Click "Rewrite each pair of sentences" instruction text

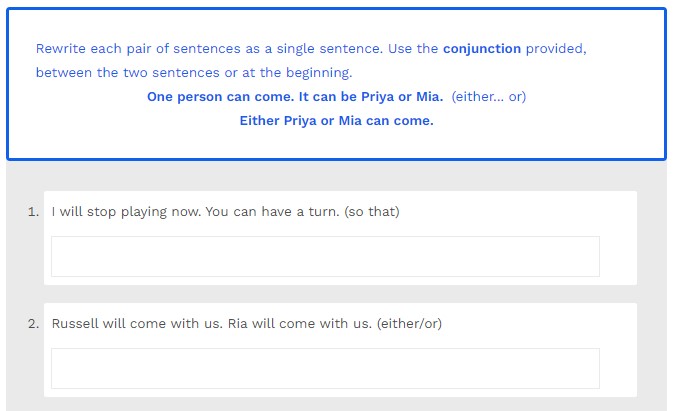(x=132, y=48)
